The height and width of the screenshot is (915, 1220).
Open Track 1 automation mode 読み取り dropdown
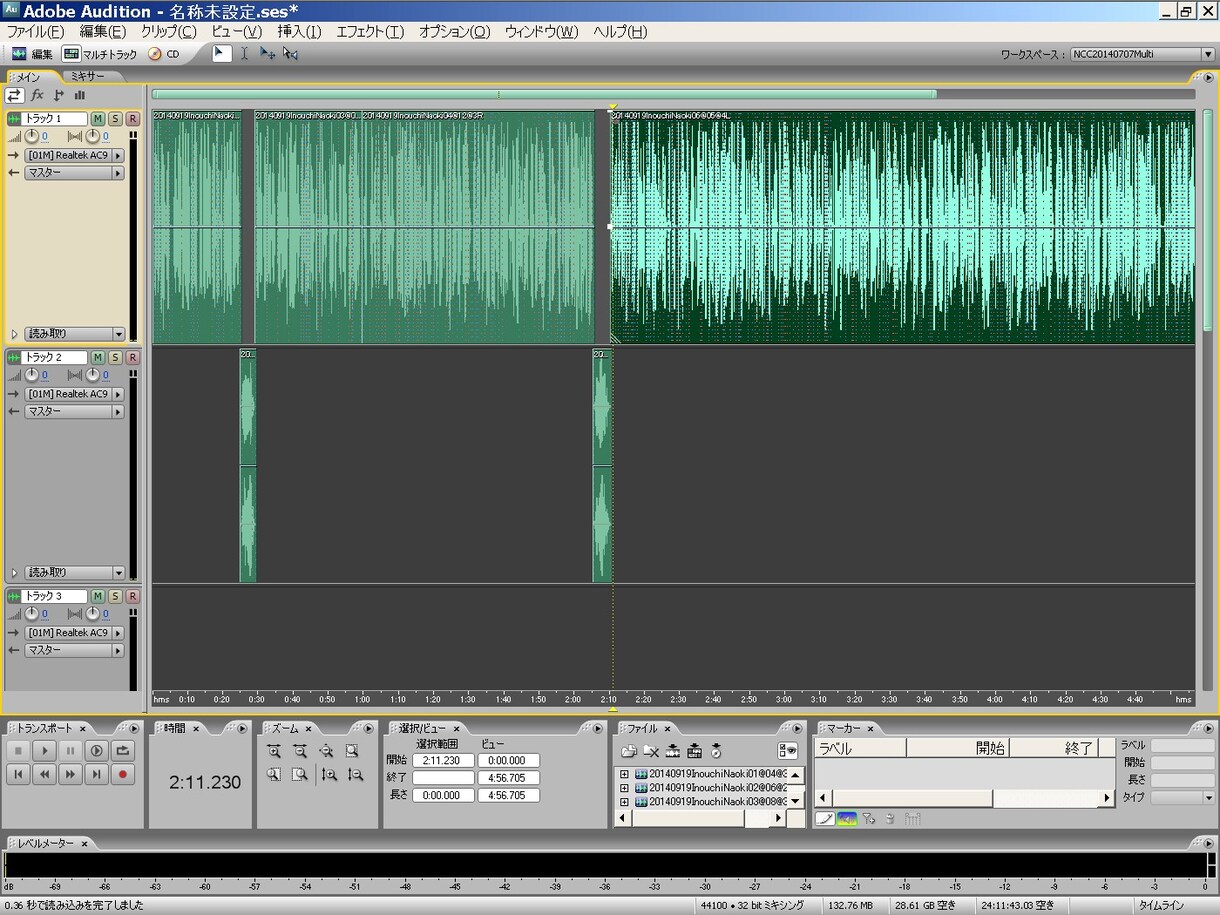click(x=74, y=334)
